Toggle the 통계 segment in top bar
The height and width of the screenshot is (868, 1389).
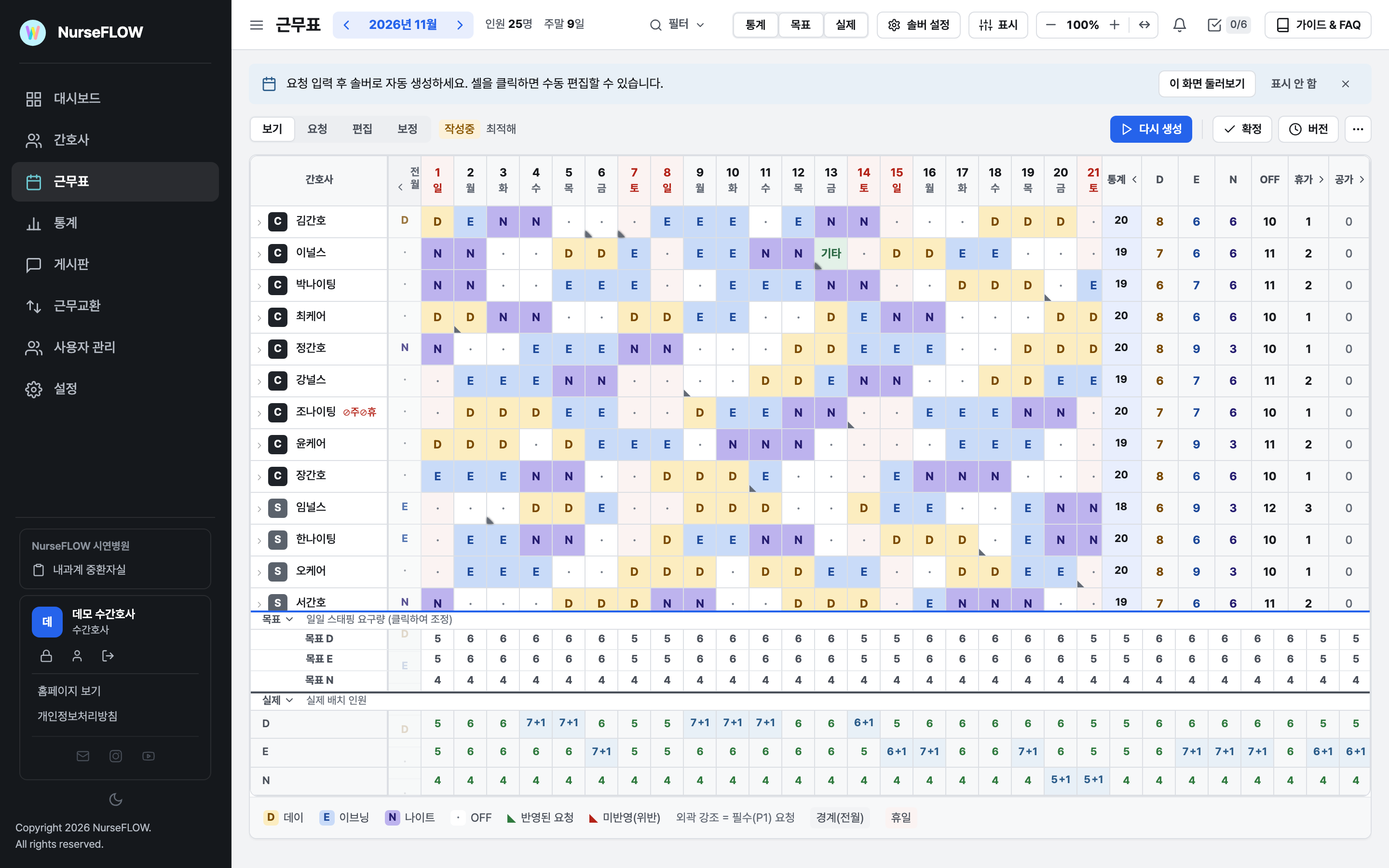pyautogui.click(x=755, y=25)
